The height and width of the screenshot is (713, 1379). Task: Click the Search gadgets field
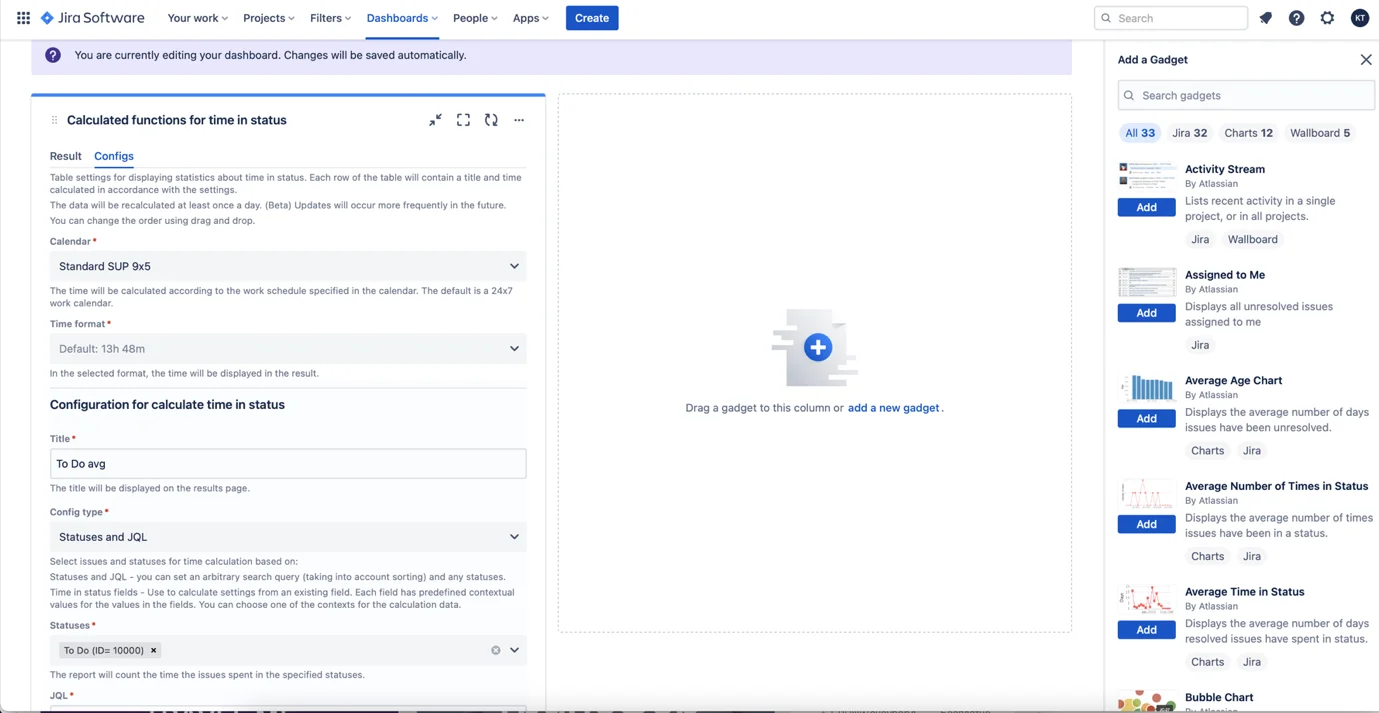tap(1246, 96)
